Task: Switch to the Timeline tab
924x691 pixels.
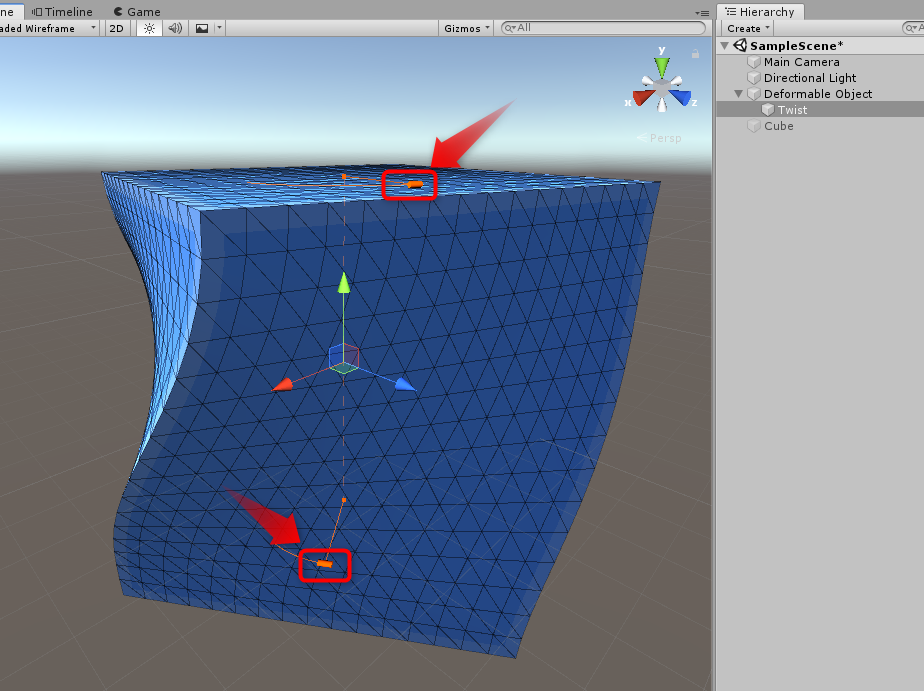Action: tap(62, 12)
